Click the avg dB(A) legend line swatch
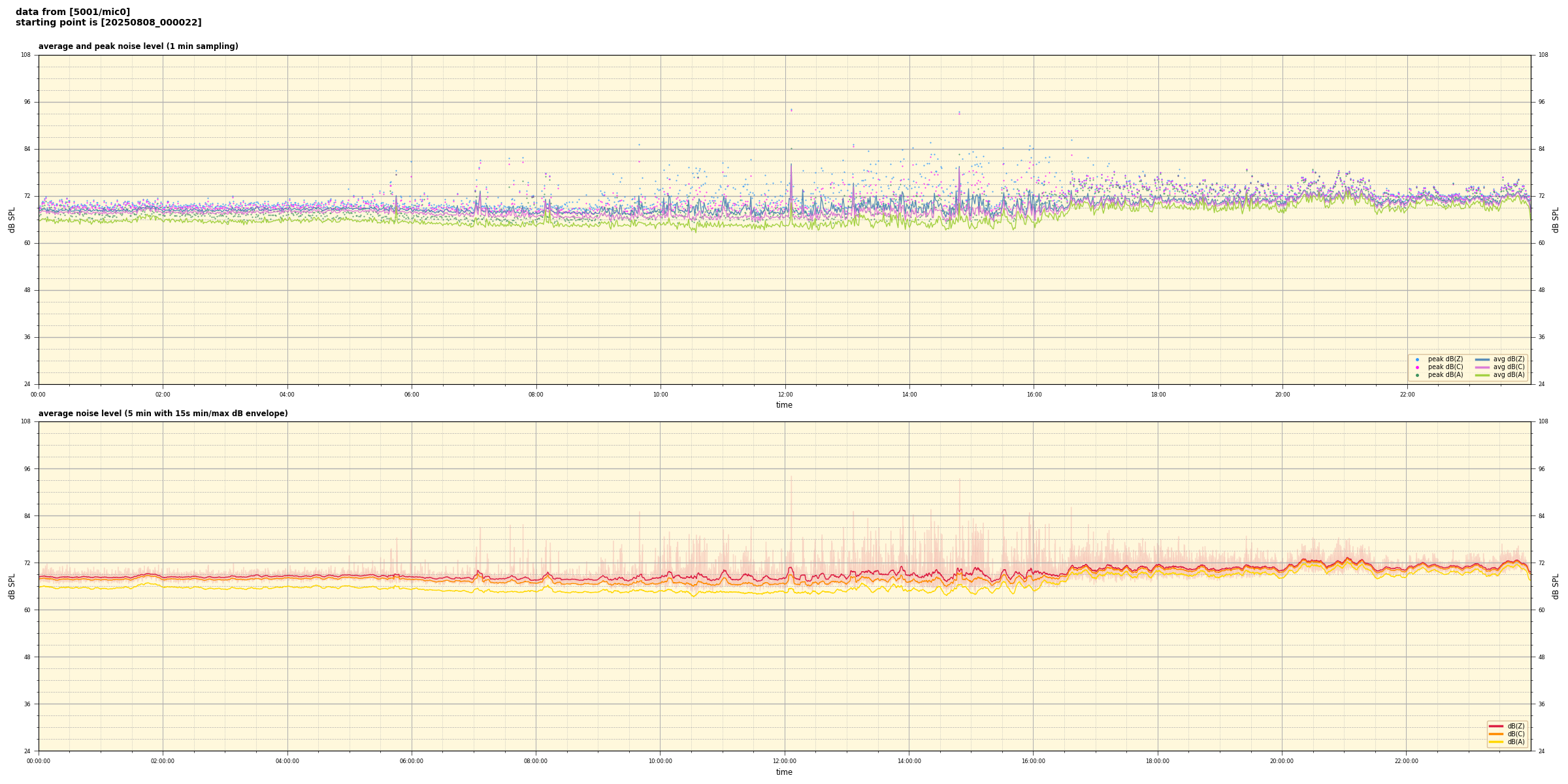Image resolution: width=1568 pixels, height=784 pixels. pos(1482,375)
